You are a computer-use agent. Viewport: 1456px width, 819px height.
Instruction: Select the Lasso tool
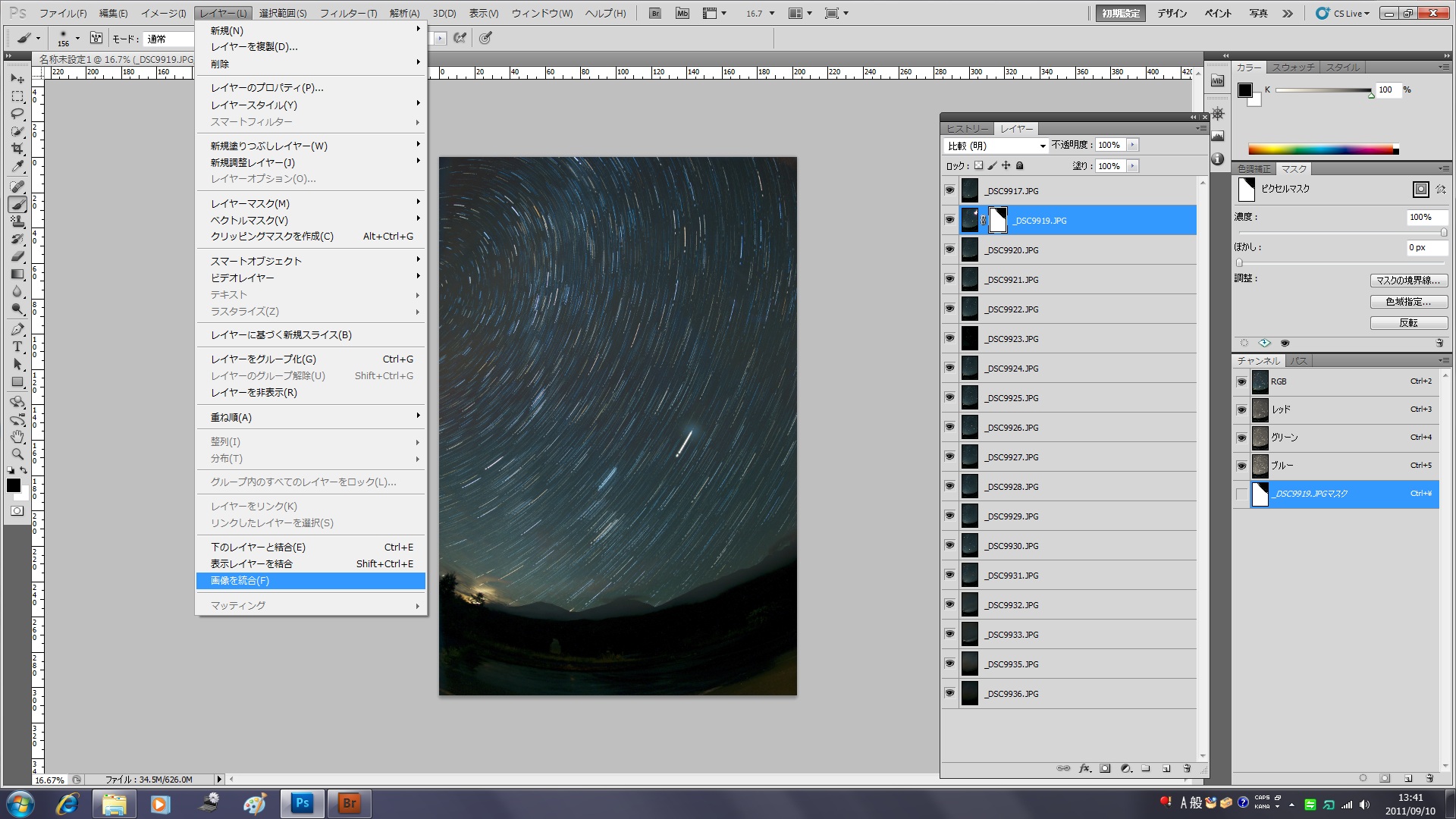[x=17, y=114]
